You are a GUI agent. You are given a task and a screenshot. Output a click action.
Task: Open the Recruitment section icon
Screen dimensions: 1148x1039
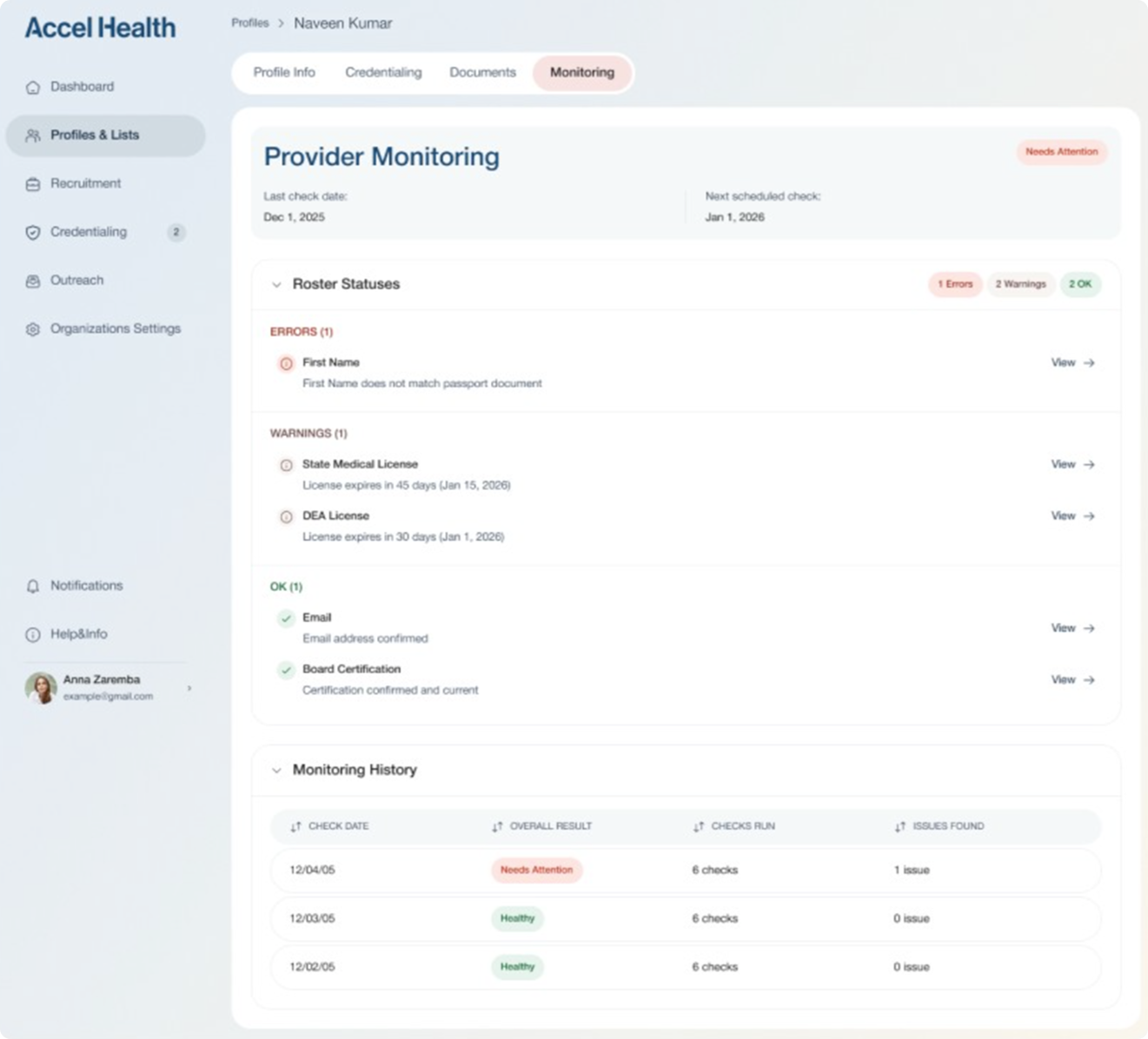coord(33,183)
